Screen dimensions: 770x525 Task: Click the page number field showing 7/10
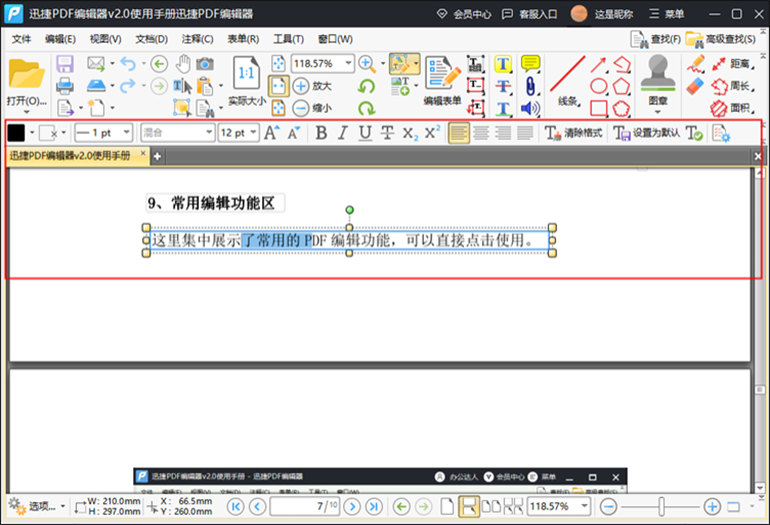[x=305, y=506]
